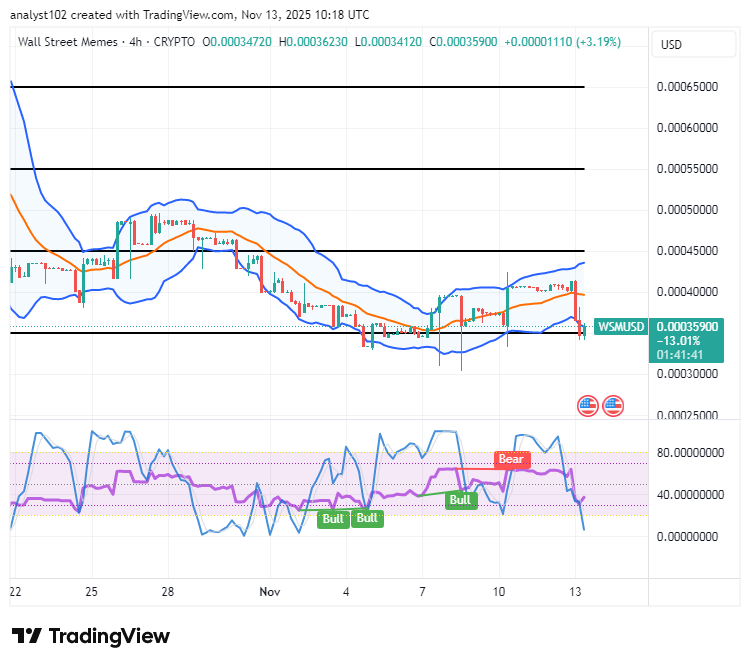Select the horizontal line at 0.00065000
Viewport: 750px width, 666px height.
tap(297, 87)
